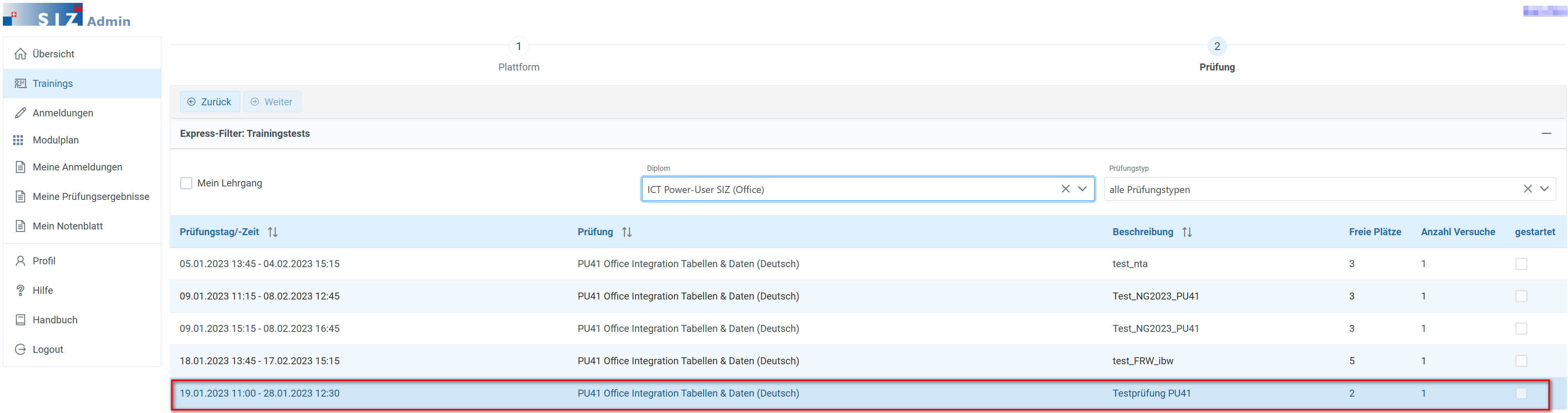Click the alle Prüfungstypen field
The image size is (1568, 413).
pyautogui.click(x=1330, y=189)
